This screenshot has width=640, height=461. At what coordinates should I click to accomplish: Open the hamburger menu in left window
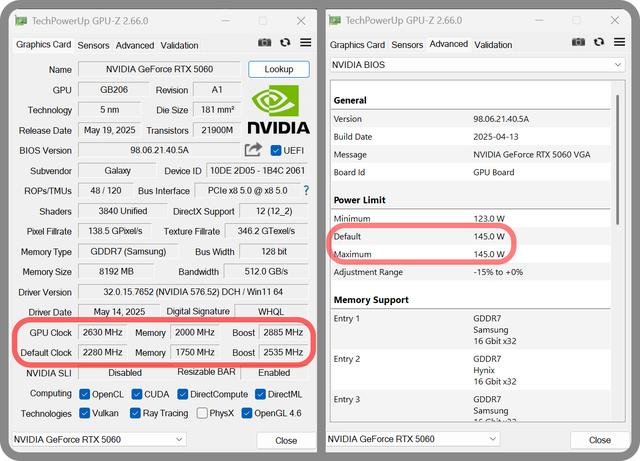click(306, 42)
